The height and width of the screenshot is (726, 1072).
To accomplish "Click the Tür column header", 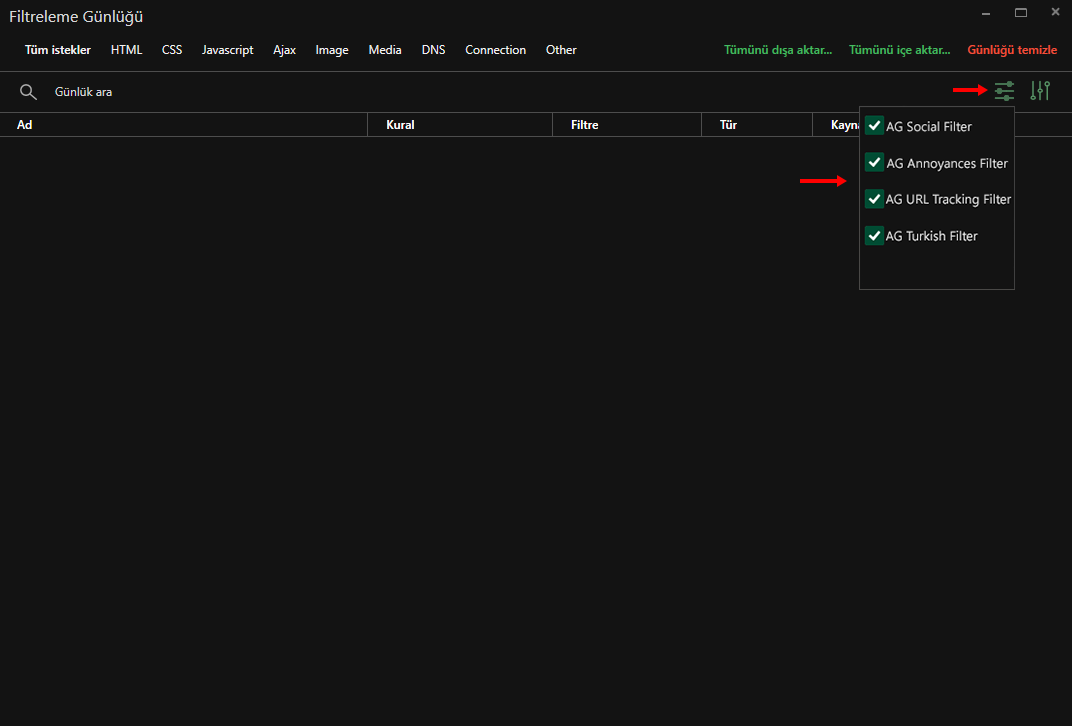I will tap(729, 124).
